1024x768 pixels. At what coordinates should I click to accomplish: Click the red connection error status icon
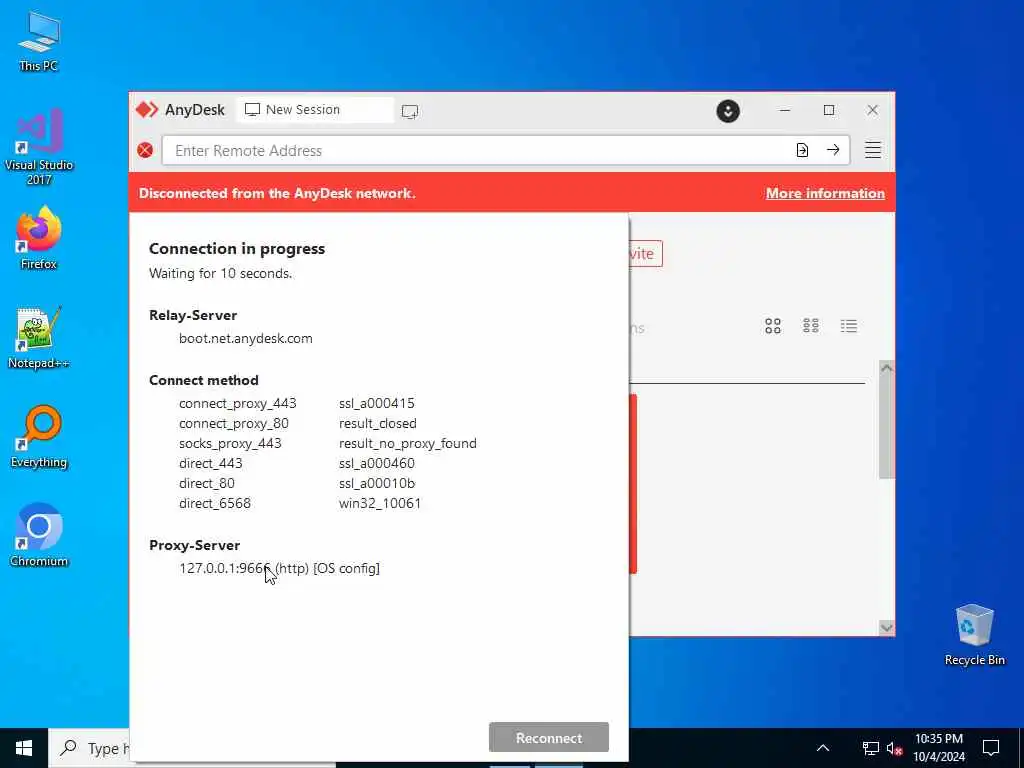tap(145, 151)
